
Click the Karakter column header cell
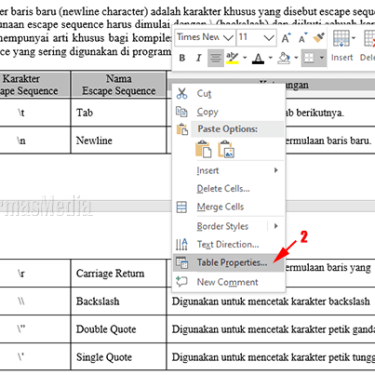(35, 85)
